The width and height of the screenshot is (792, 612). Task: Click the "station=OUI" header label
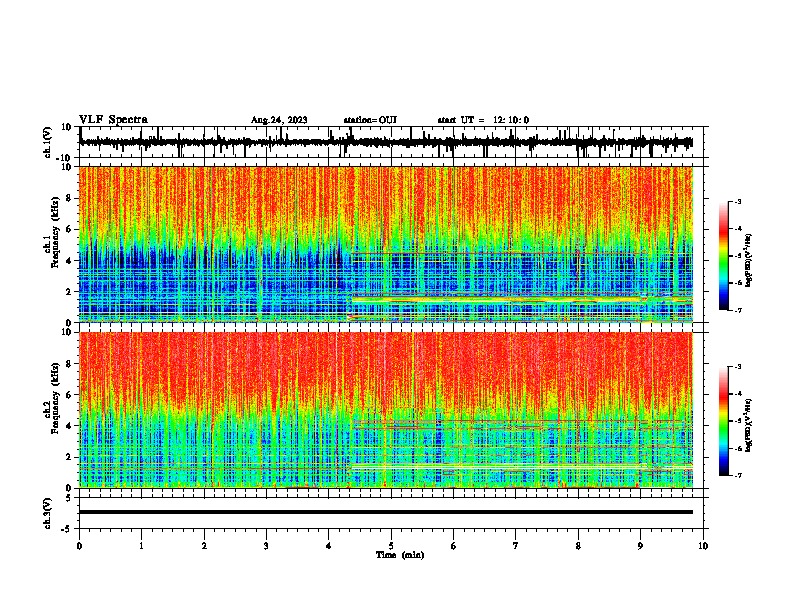point(370,120)
